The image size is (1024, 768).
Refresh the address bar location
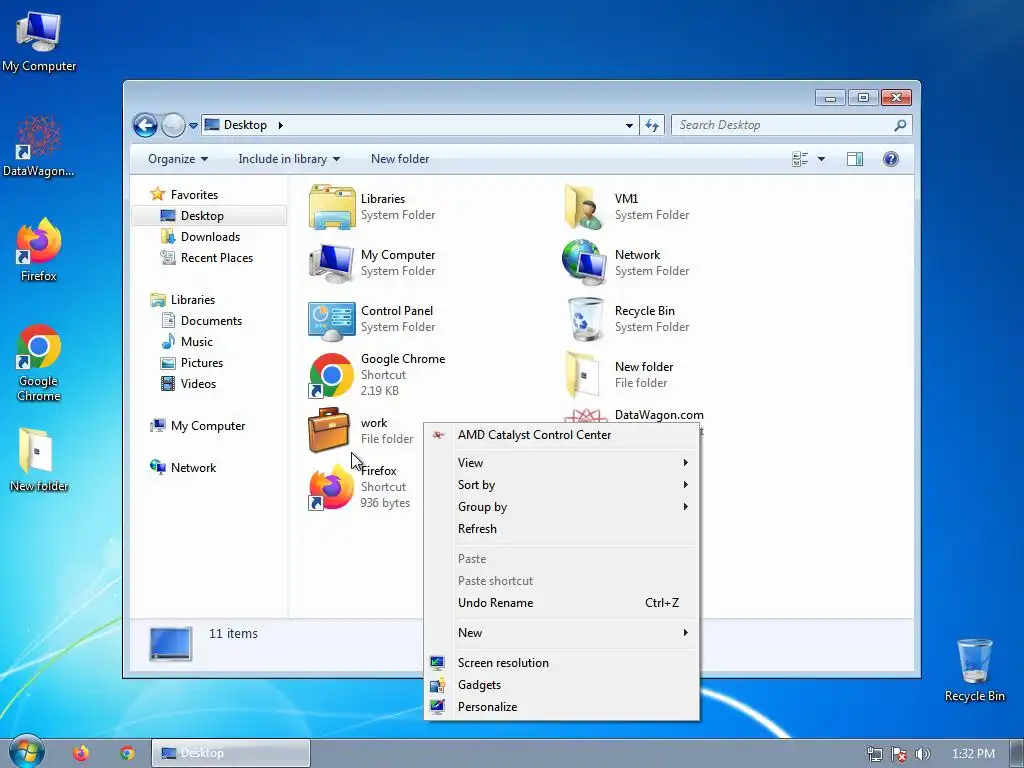click(652, 125)
